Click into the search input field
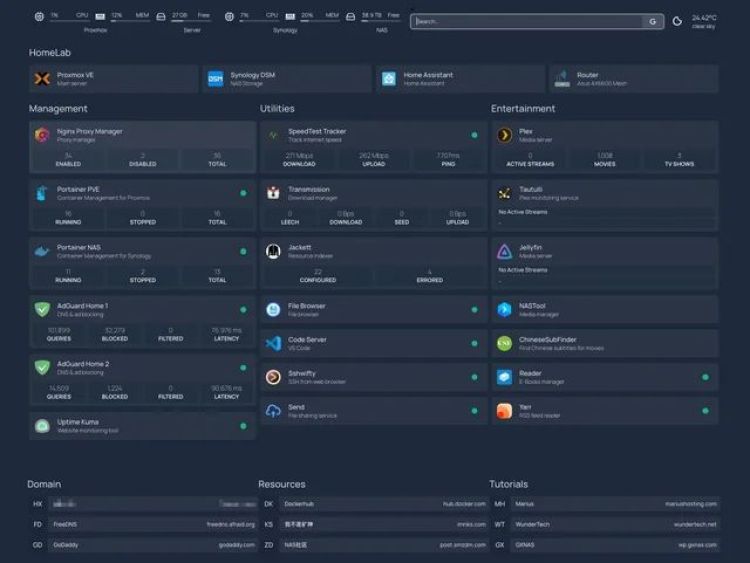750x563 pixels. tap(525, 21)
